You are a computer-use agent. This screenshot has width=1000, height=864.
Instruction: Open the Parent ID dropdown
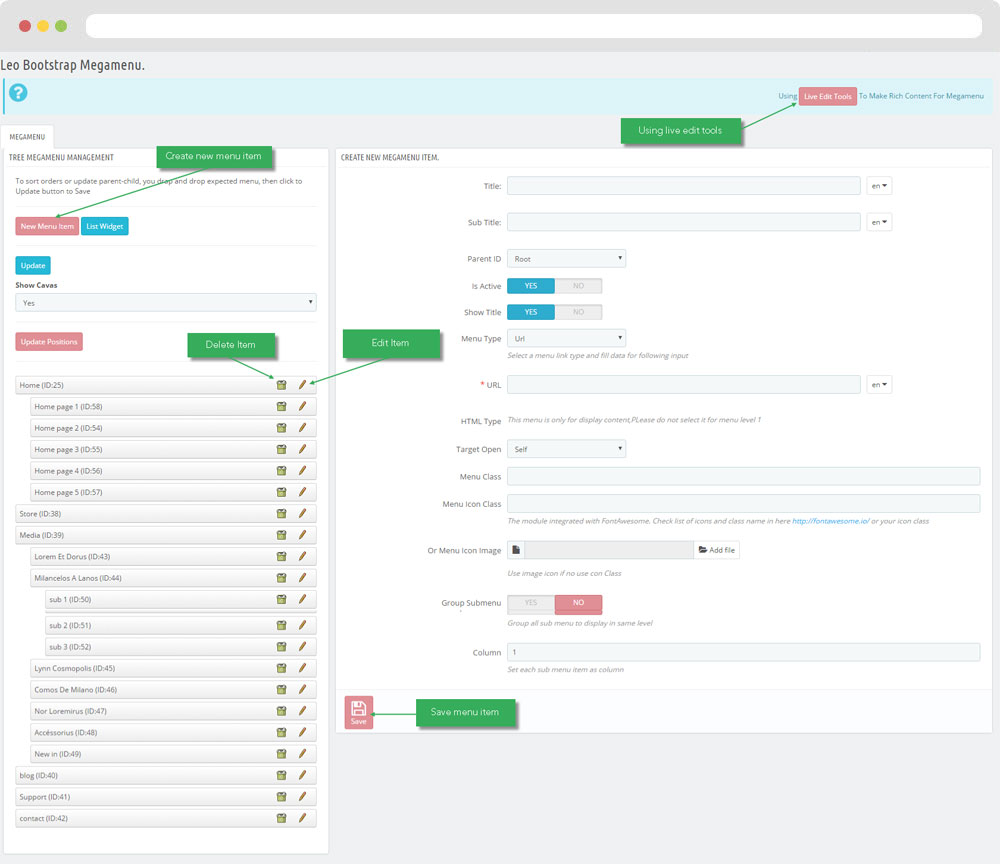[566, 259]
